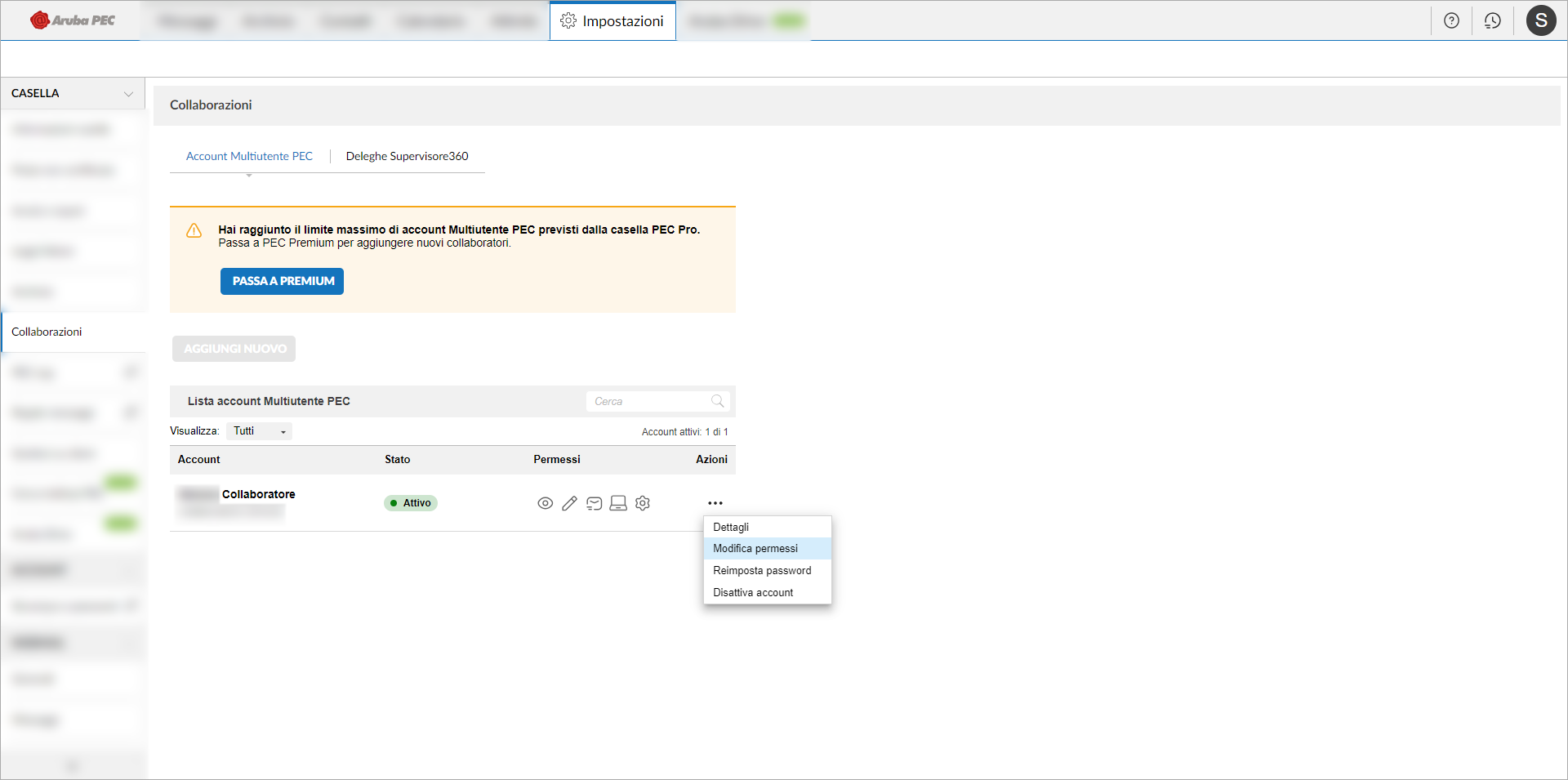
Task: Click the gear settings permission icon
Action: pos(643,503)
